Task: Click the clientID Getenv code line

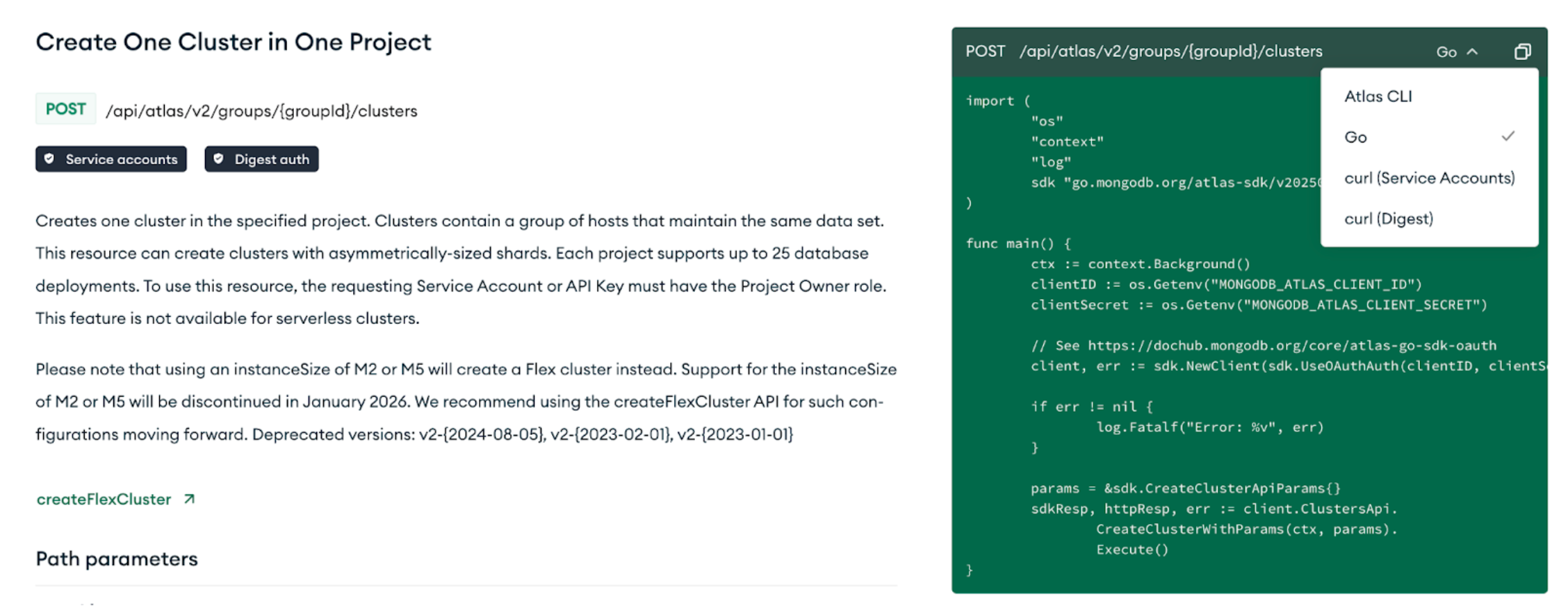Action: 1226,284
